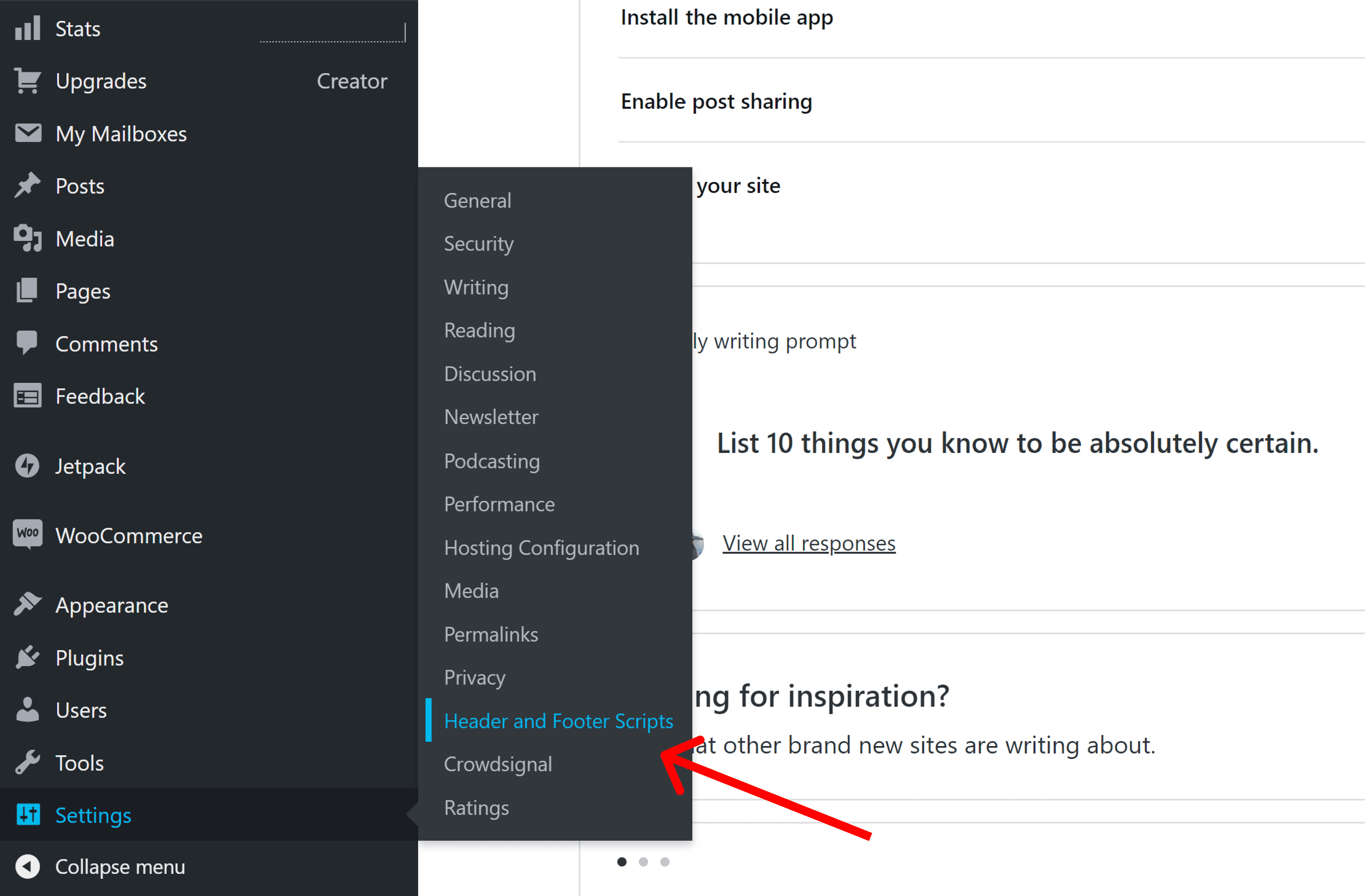Open Privacy settings menu item
This screenshot has height=896, width=1365.
[x=474, y=678]
